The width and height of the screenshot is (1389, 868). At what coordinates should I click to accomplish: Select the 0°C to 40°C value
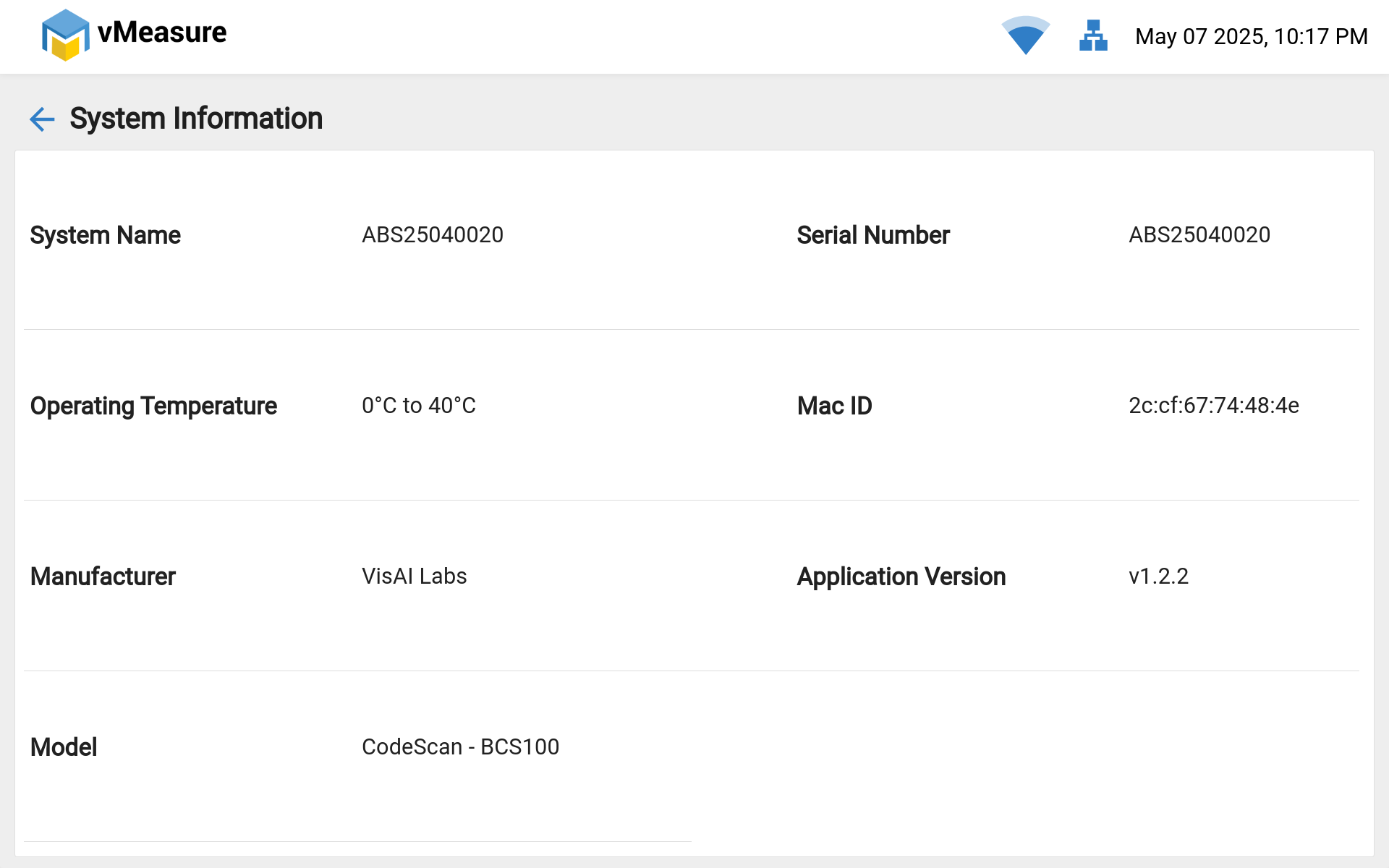pos(419,406)
